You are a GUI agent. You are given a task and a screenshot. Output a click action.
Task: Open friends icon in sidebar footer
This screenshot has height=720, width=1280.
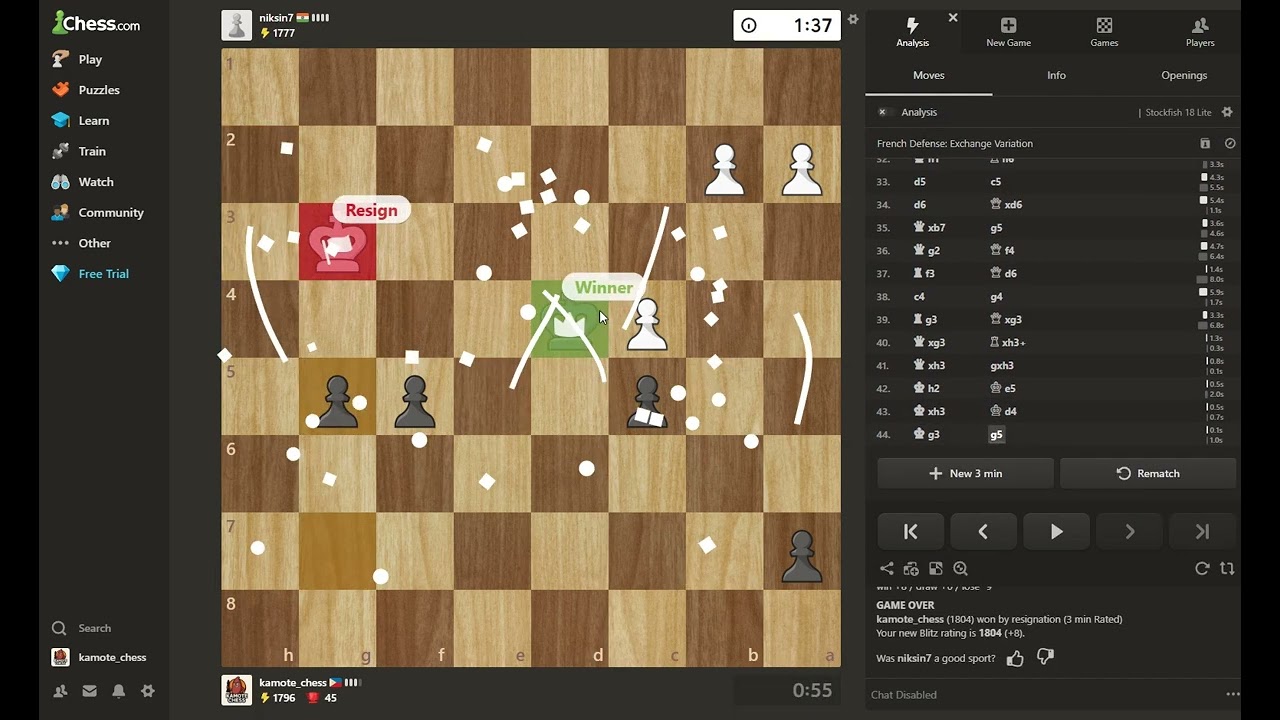click(x=60, y=691)
